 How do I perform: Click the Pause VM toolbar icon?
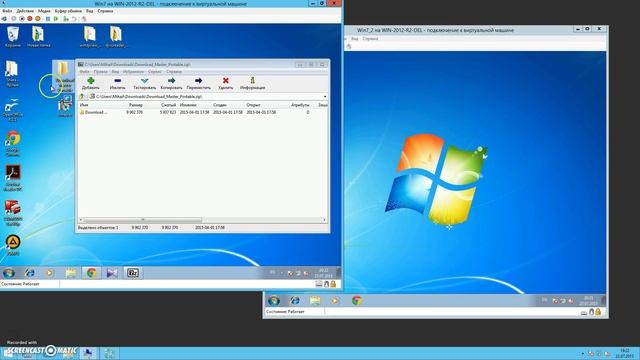[x=48, y=19]
